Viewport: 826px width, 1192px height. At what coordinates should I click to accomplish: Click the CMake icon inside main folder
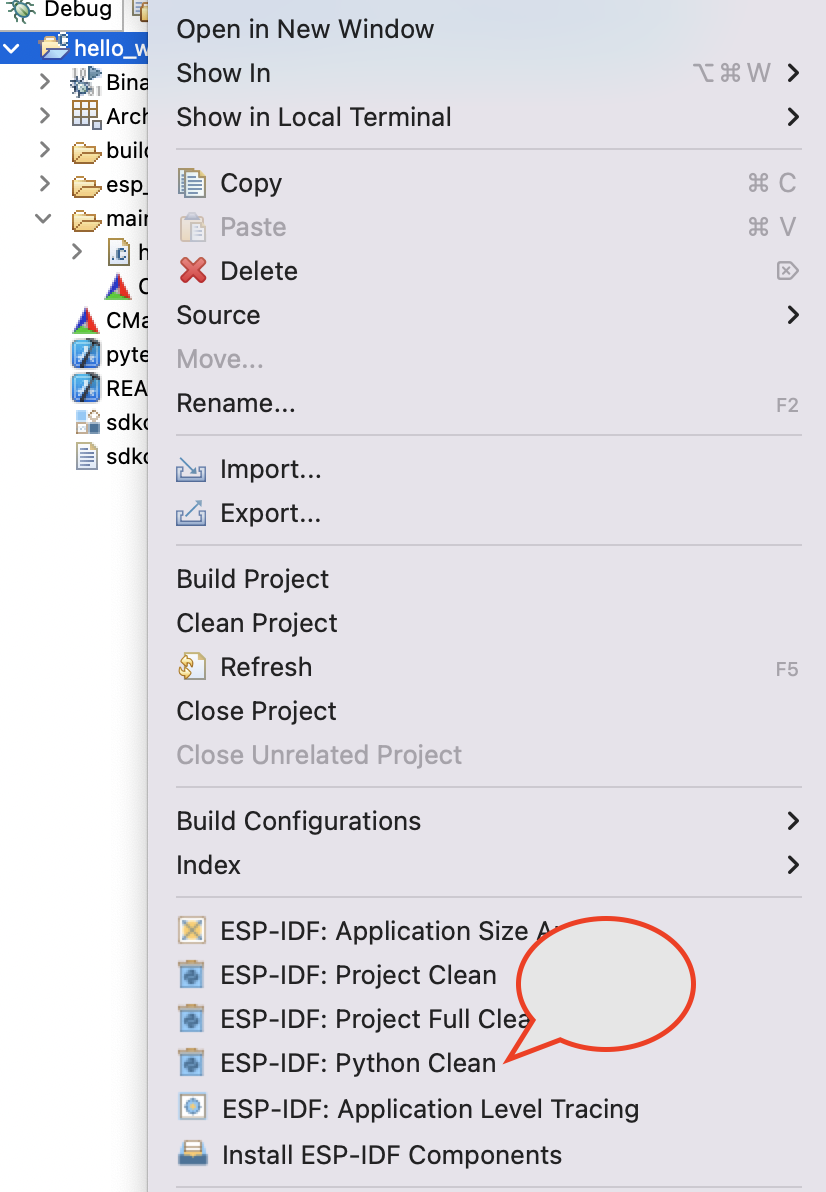coord(119,286)
